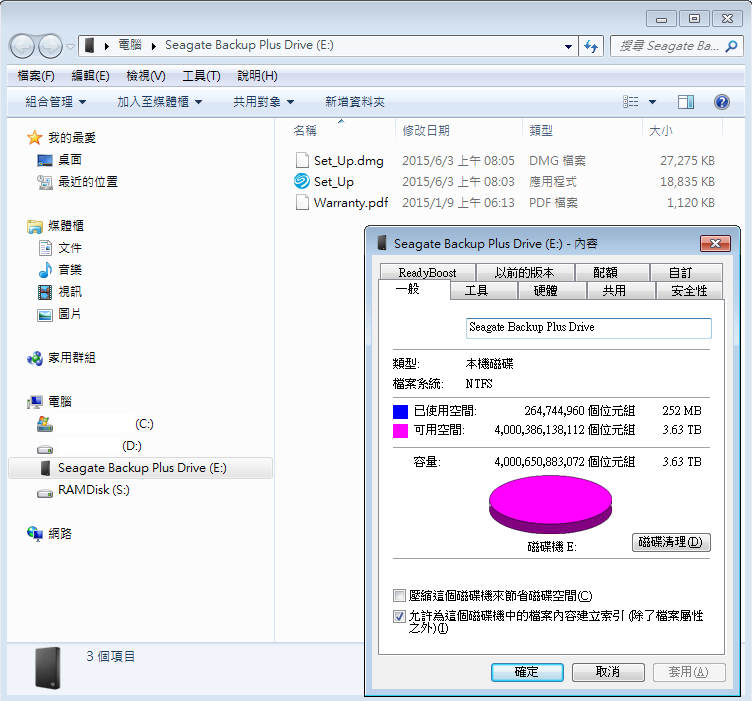Click the Set_Up.dmg file icon
752x701 pixels.
302,160
